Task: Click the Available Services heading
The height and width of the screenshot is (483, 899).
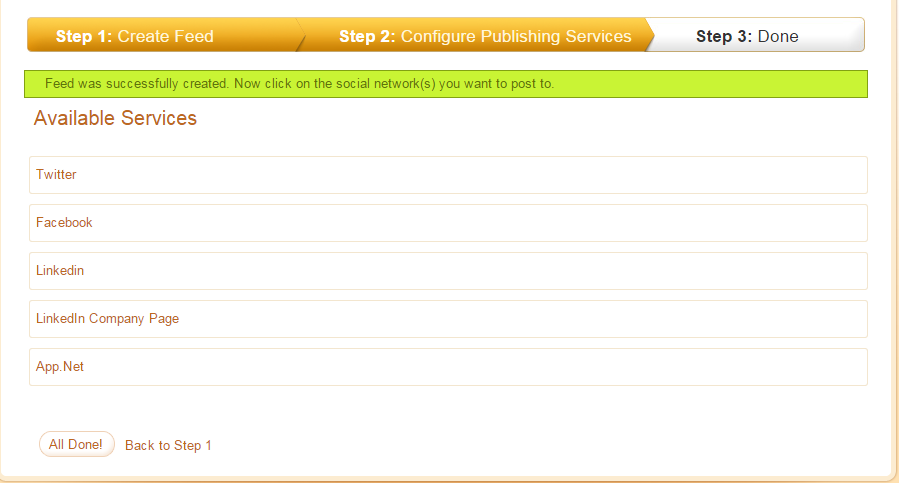Action: pyautogui.click(x=115, y=118)
